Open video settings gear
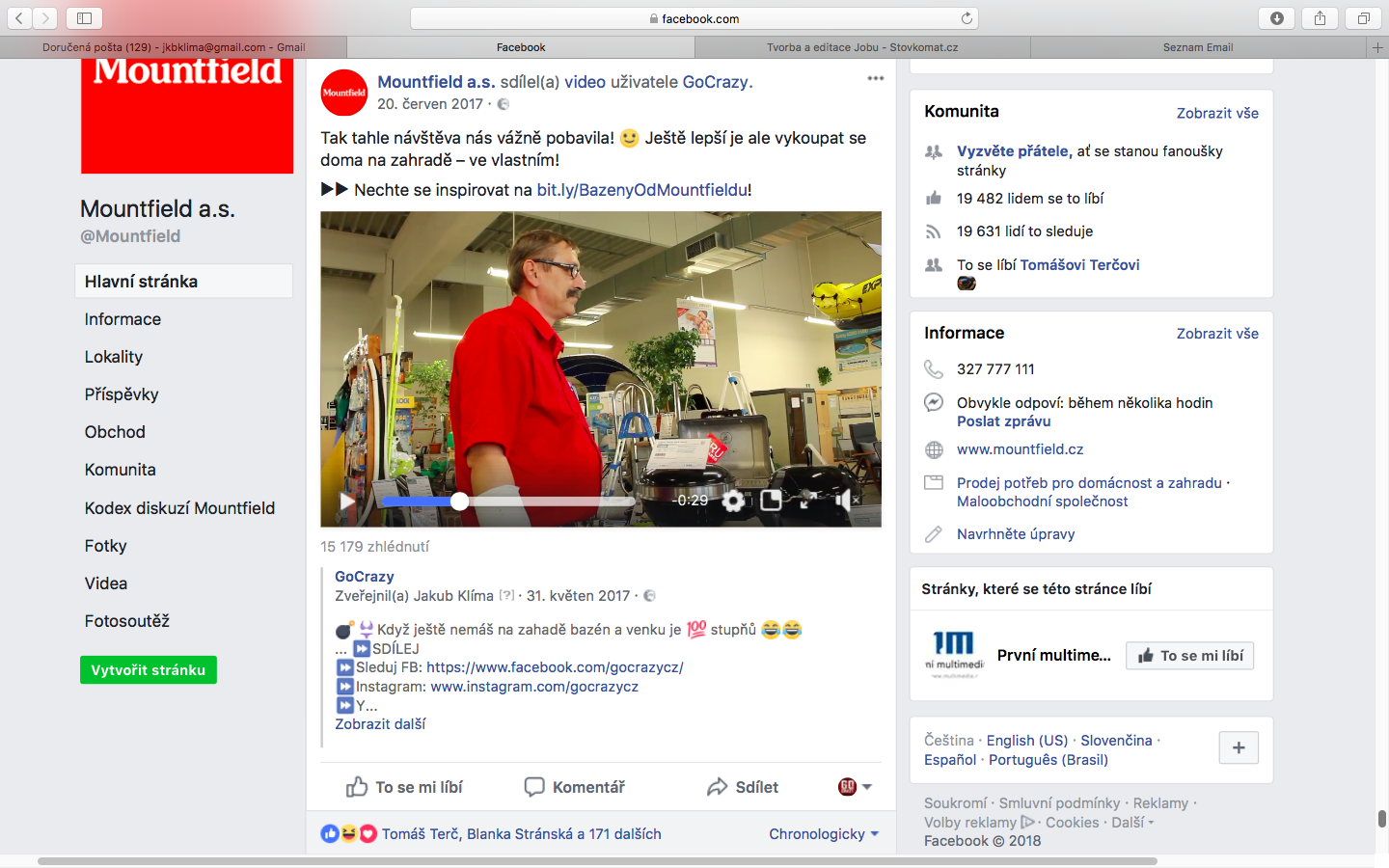1389x868 pixels. coord(733,501)
